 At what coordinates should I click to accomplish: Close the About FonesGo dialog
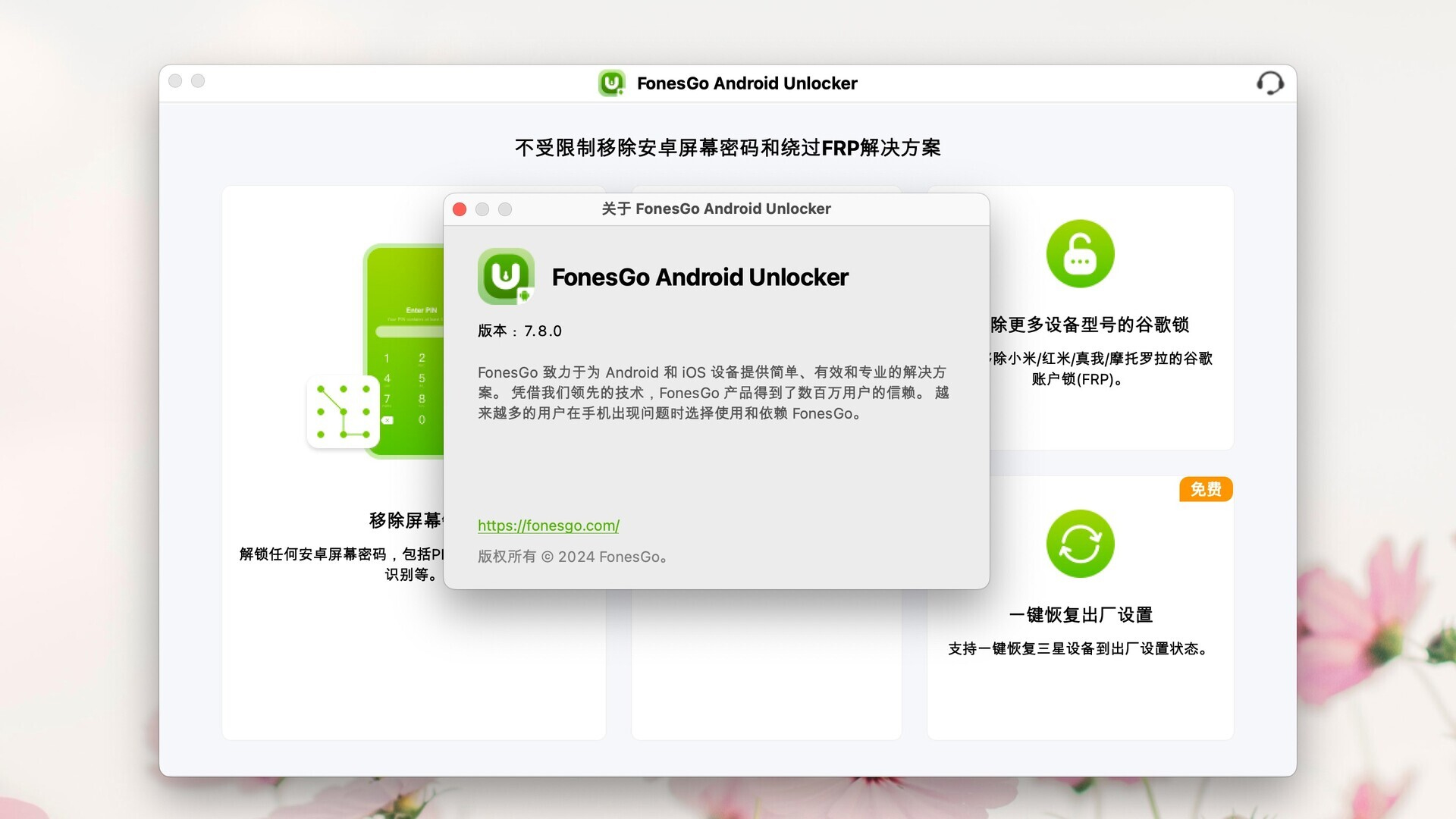(460, 209)
